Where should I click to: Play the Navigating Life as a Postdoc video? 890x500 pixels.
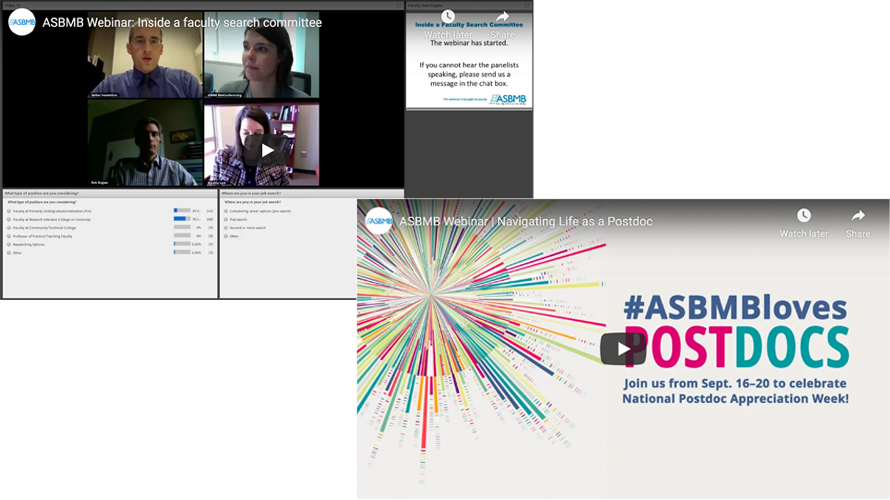623,348
